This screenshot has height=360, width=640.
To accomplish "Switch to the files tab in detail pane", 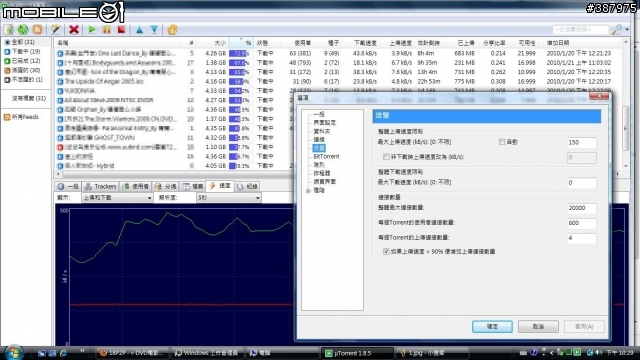I will [193, 187].
